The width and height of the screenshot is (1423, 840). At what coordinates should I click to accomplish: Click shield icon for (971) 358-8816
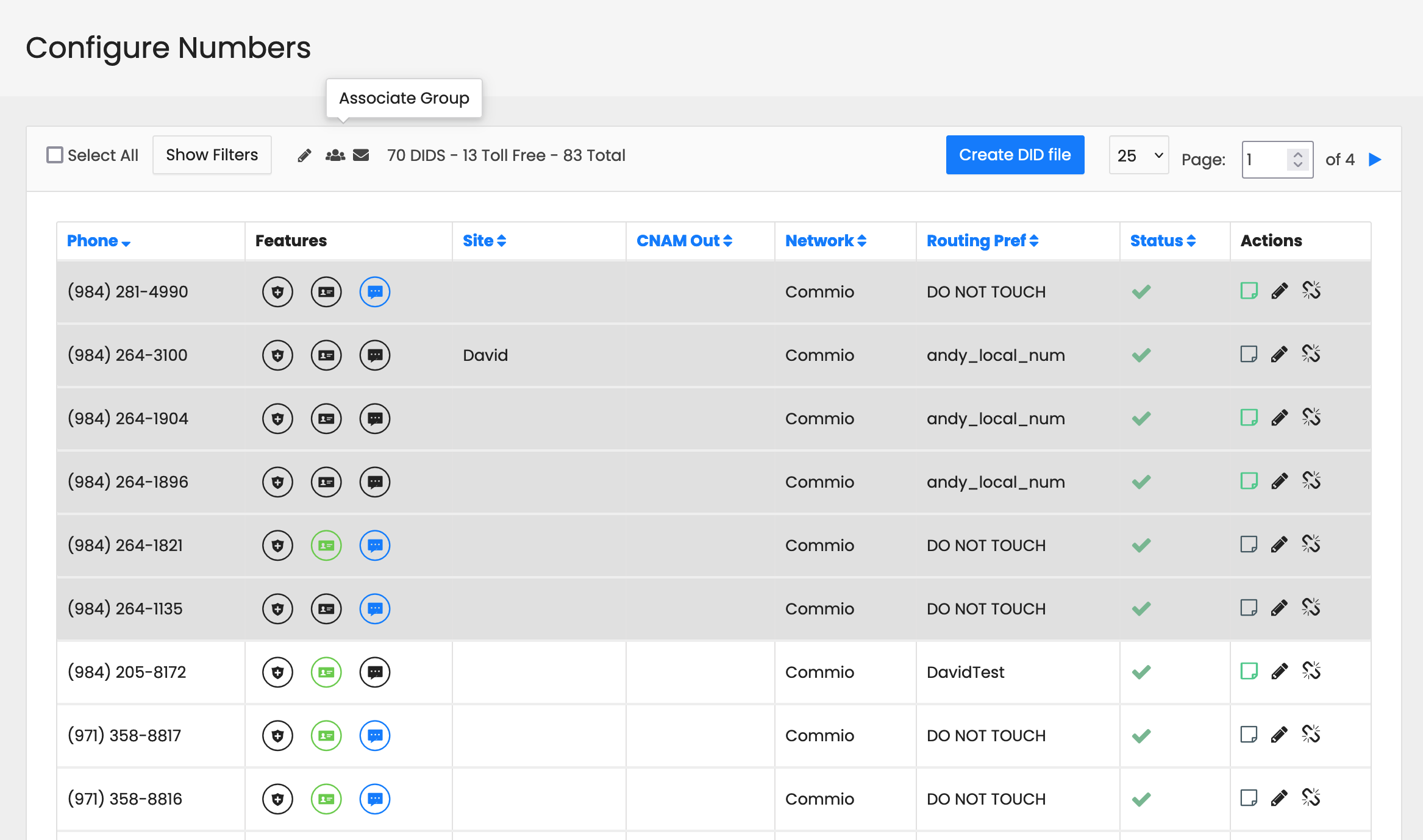point(277,799)
